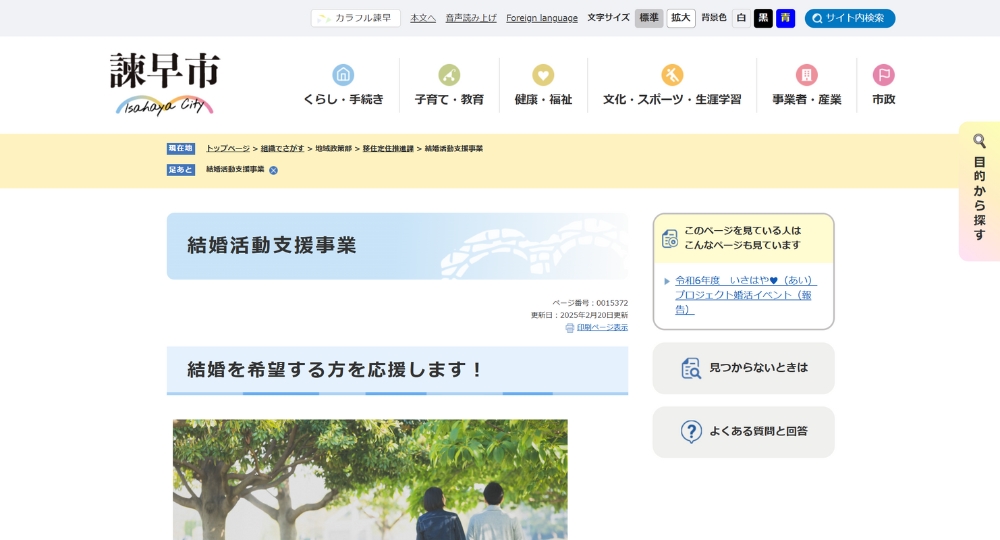Screen dimensions: 1000x540
Task: Click the 諫早市 Isahaya City logo
Action: point(165,84)
